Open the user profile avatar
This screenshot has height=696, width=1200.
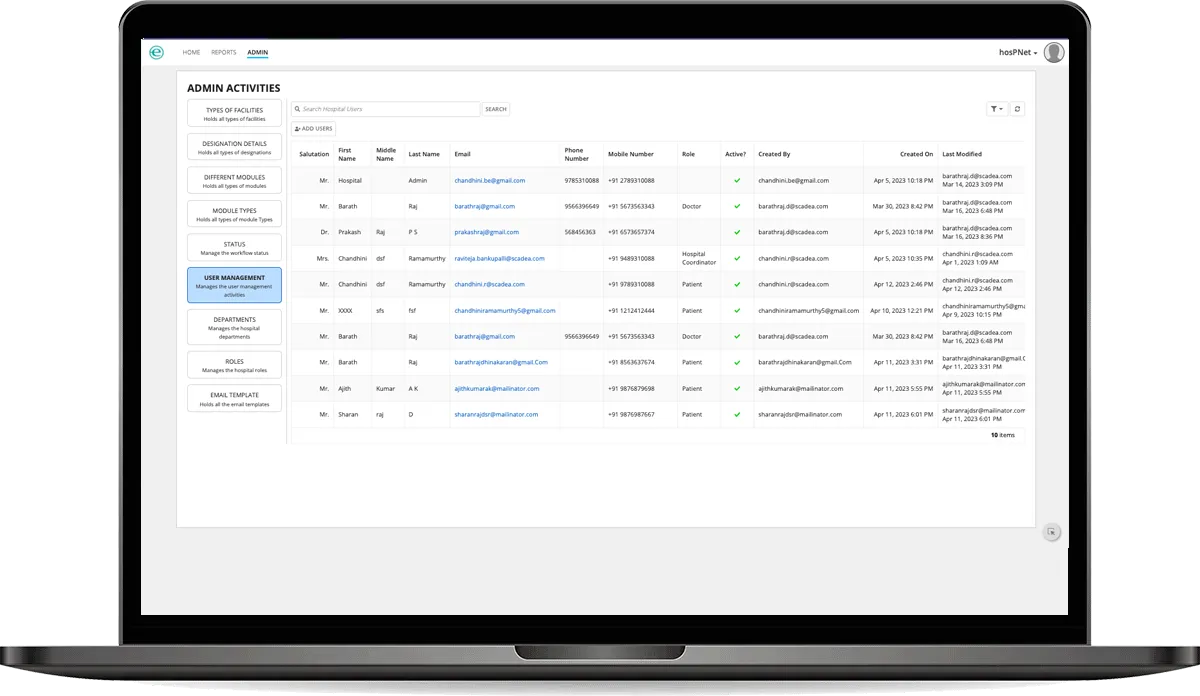click(x=1053, y=53)
